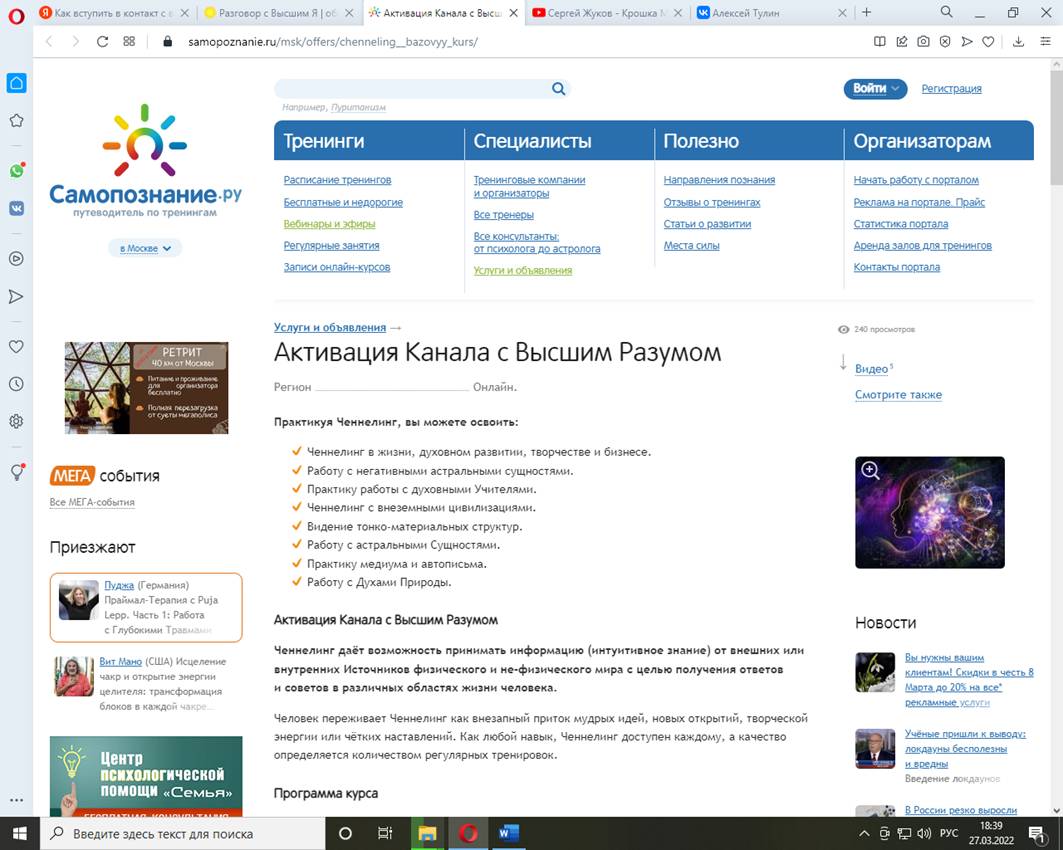The width and height of the screenshot is (1063, 850).
Task: Expand the "в Москве" city selector
Action: click(x=146, y=248)
